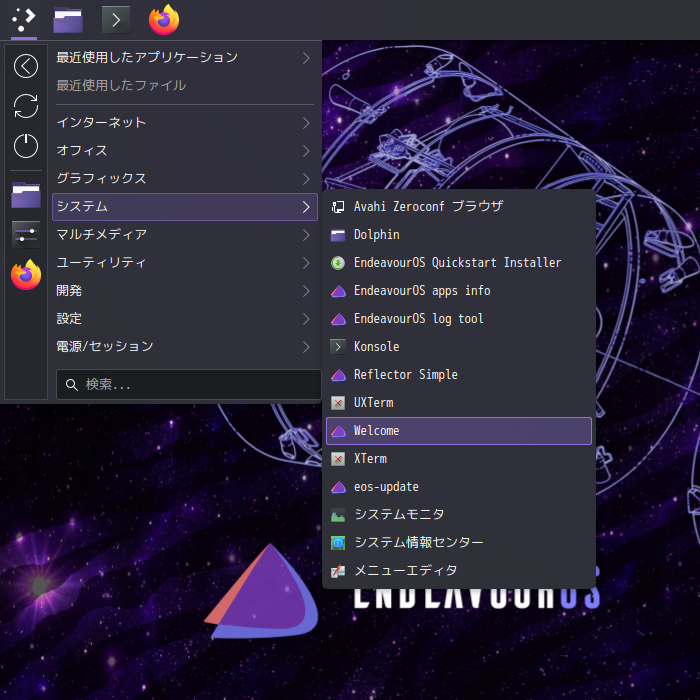Launch Avahi Zeroconf ブラウザ from the submenu
The height and width of the screenshot is (700, 700).
[x=459, y=207]
